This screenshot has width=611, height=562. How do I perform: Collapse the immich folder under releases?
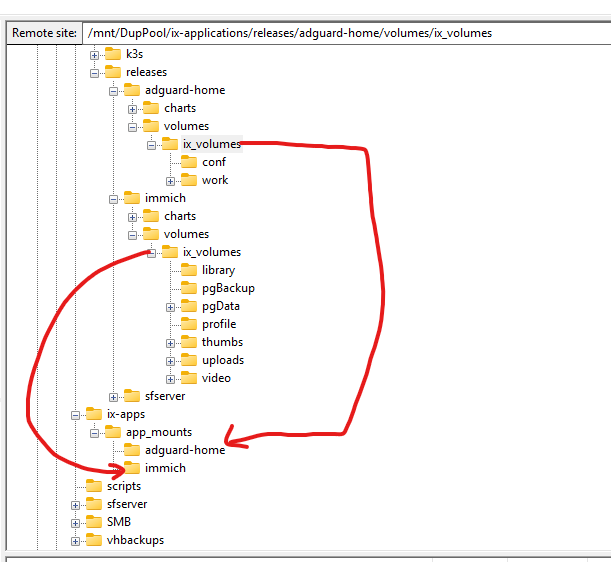(113, 199)
